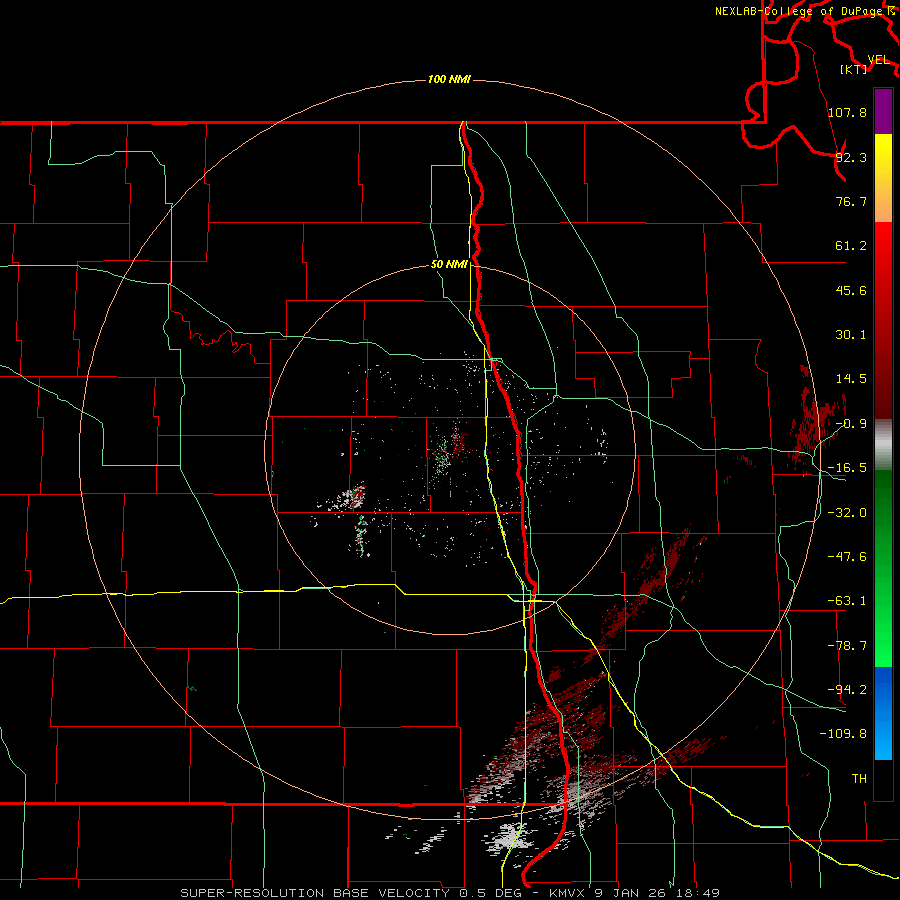Click the purple segment of the color bar

tap(883, 111)
